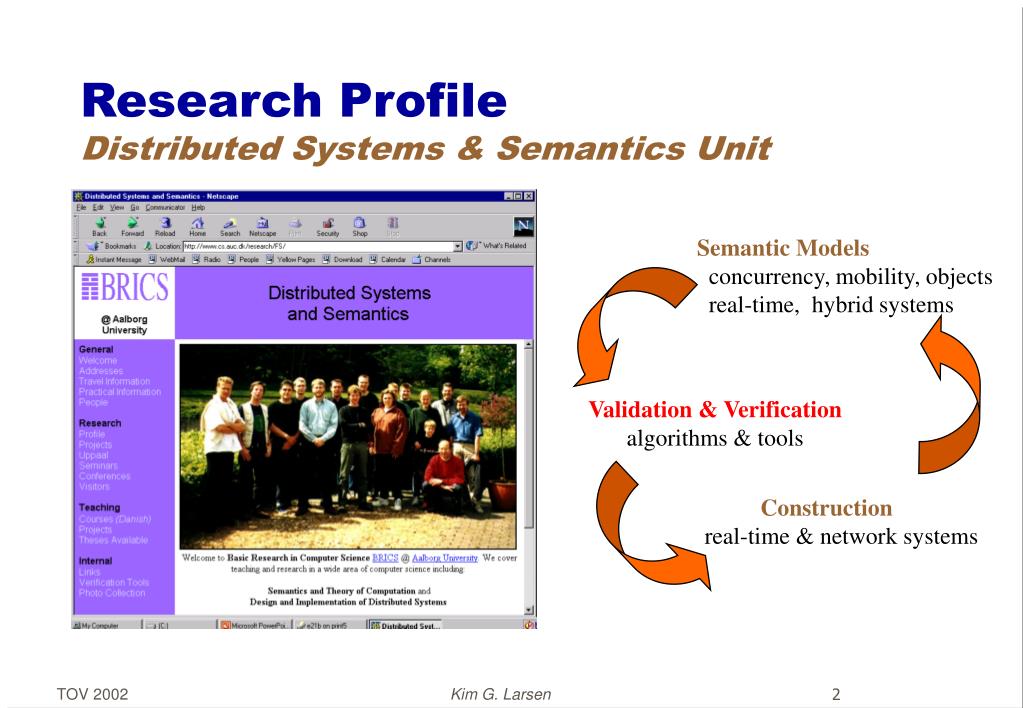Open Instant Message from the personal toolbar
1023x708 pixels.
[x=114, y=260]
